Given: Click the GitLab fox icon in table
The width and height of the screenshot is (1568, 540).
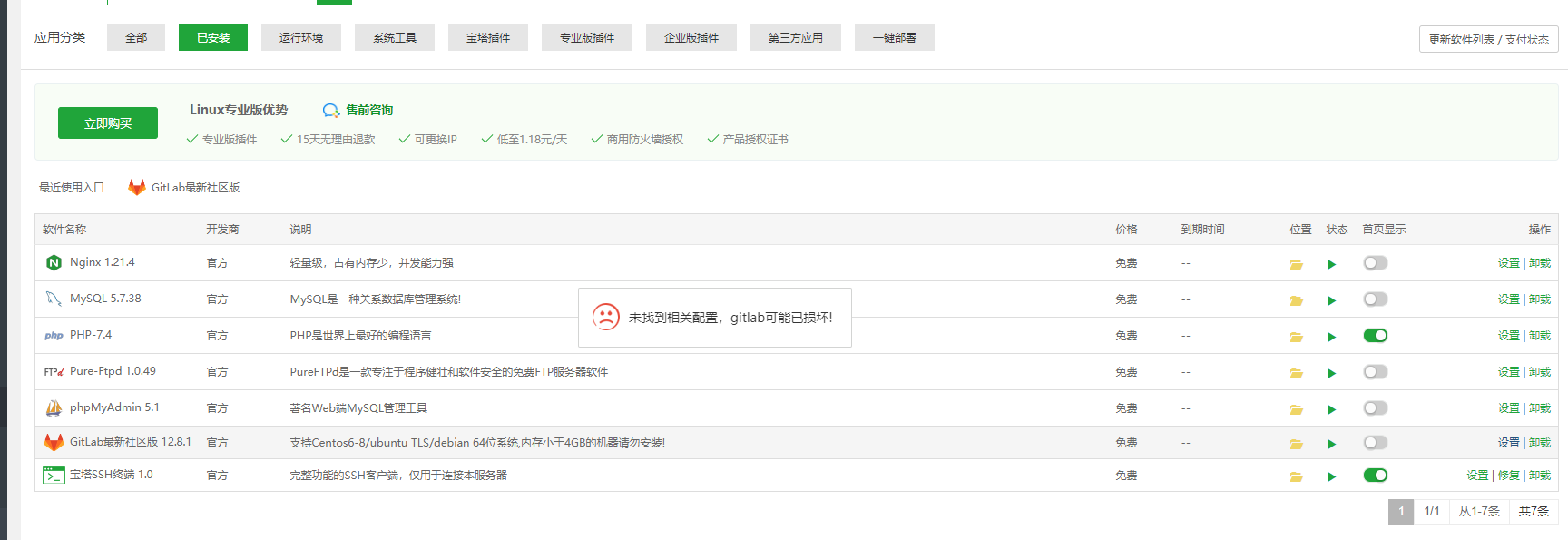Looking at the screenshot, I should (x=54, y=442).
